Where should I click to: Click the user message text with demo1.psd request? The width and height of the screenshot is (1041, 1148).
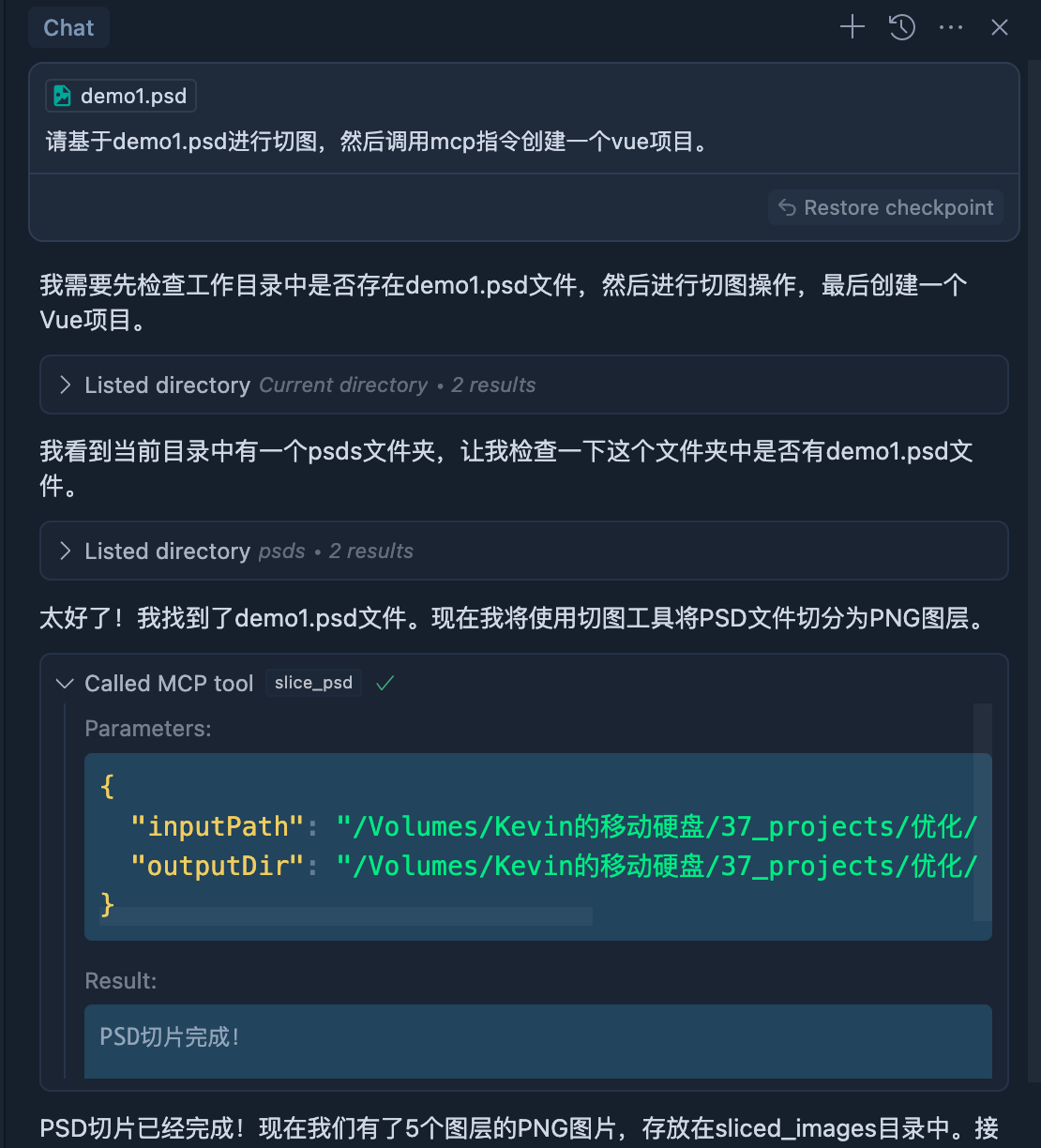pos(379,142)
